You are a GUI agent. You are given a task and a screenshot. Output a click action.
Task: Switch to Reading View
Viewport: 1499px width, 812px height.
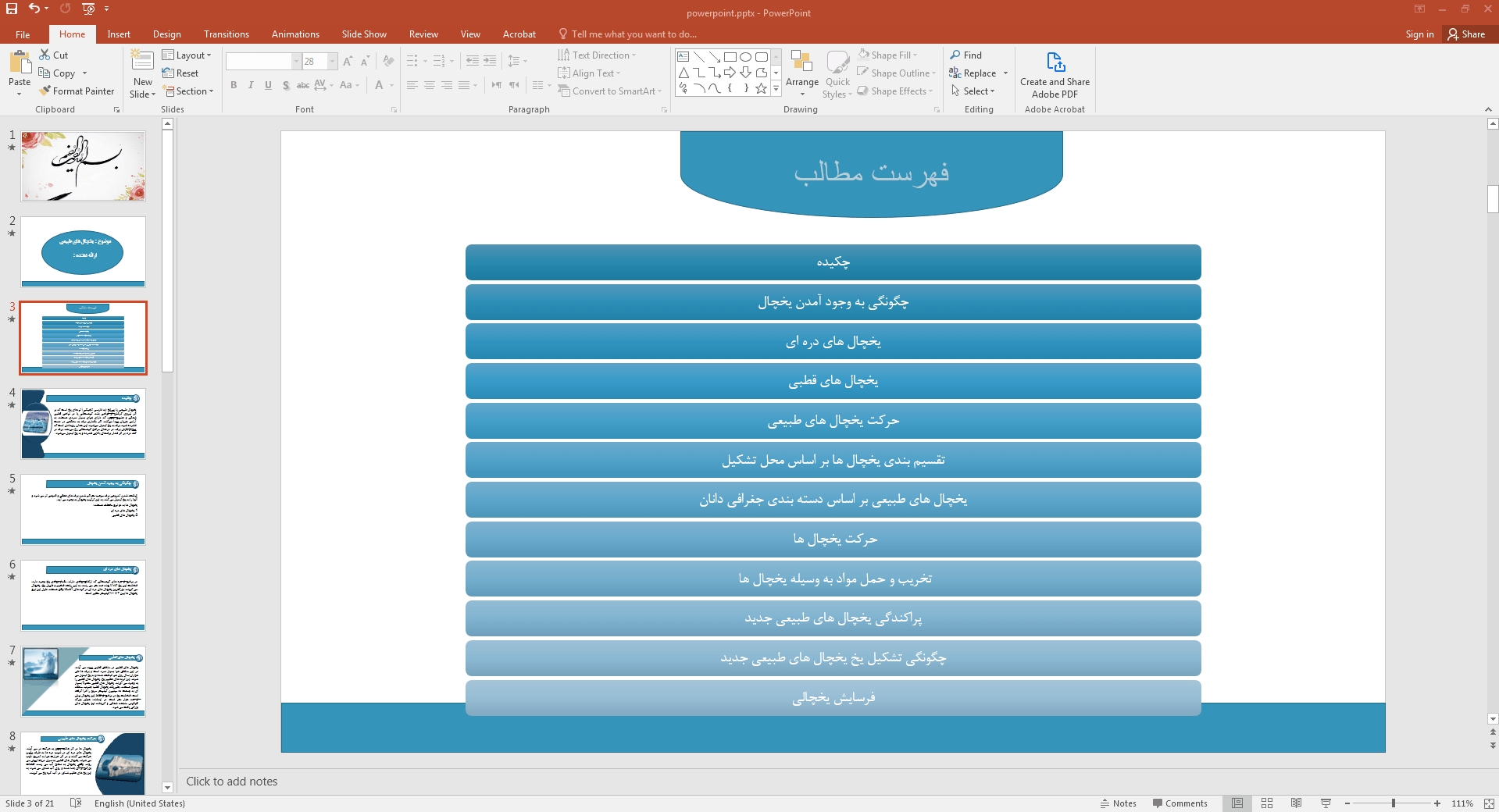coord(1297,803)
